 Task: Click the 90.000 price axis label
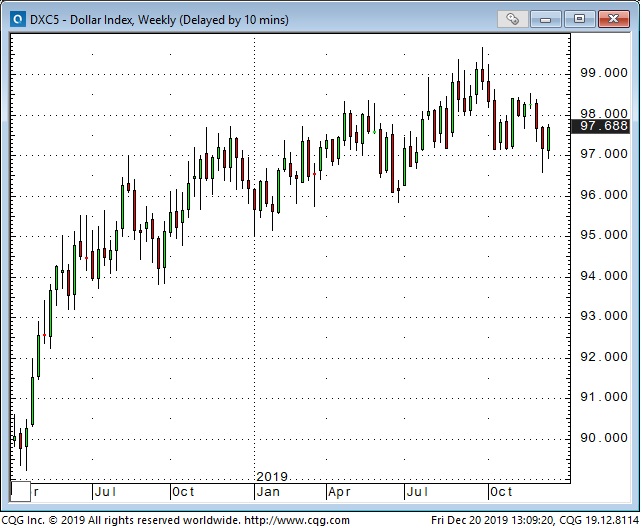(x=604, y=438)
